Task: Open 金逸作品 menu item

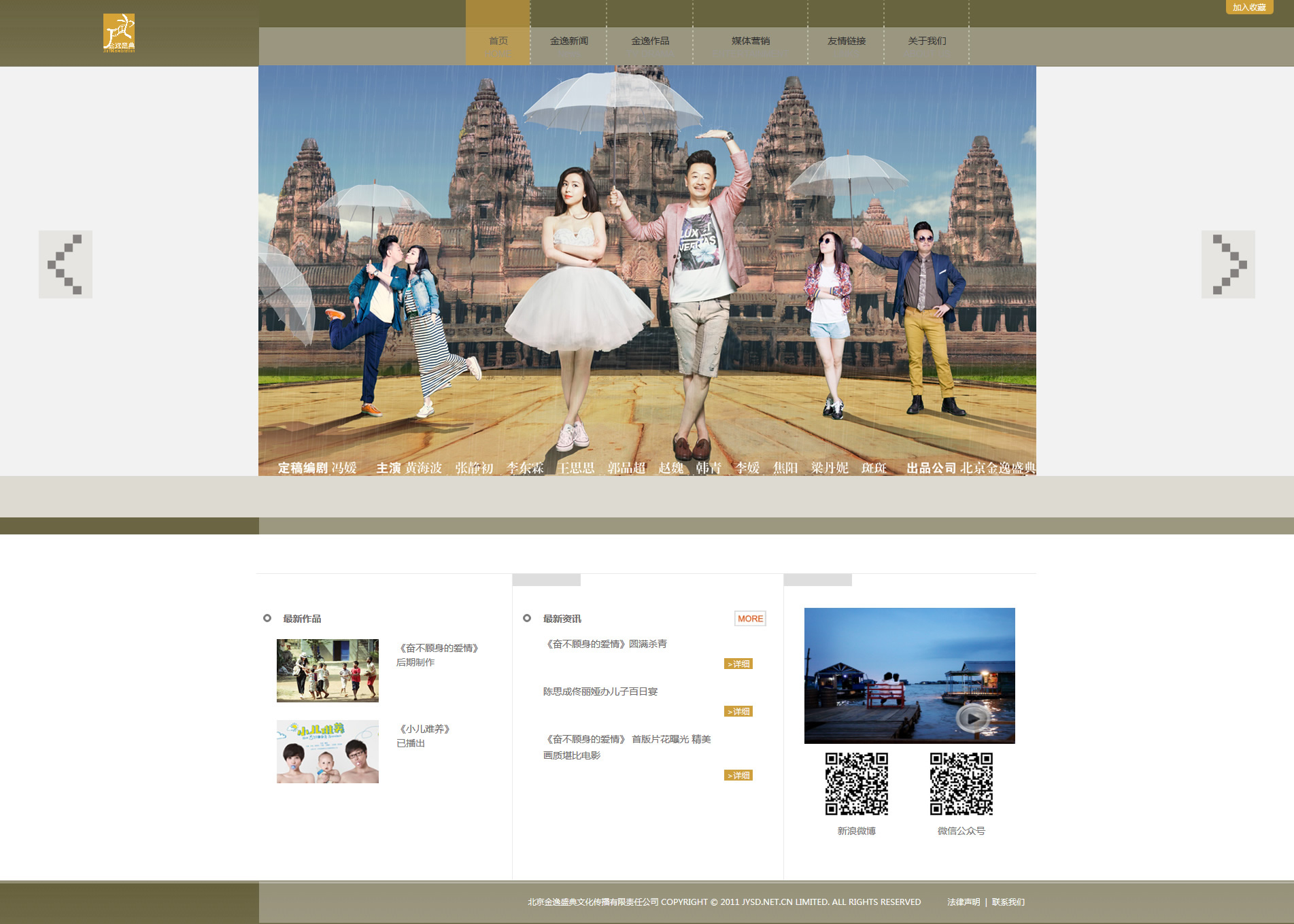Action: tap(649, 41)
